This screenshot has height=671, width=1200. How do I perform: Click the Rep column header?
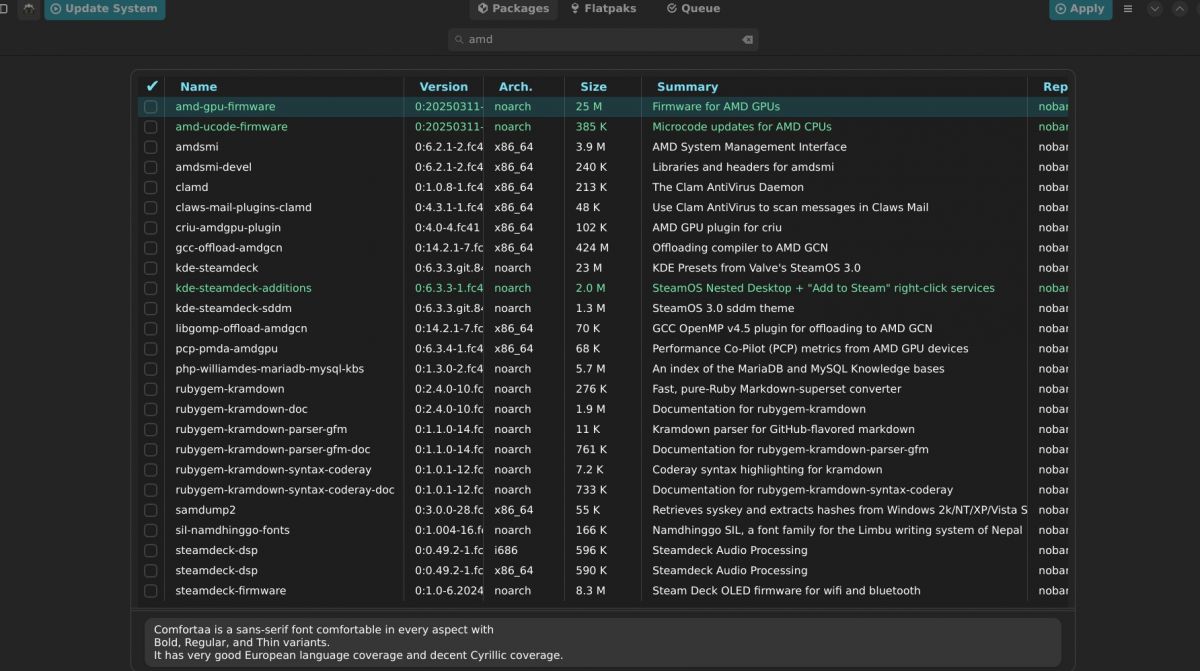tap(1055, 87)
